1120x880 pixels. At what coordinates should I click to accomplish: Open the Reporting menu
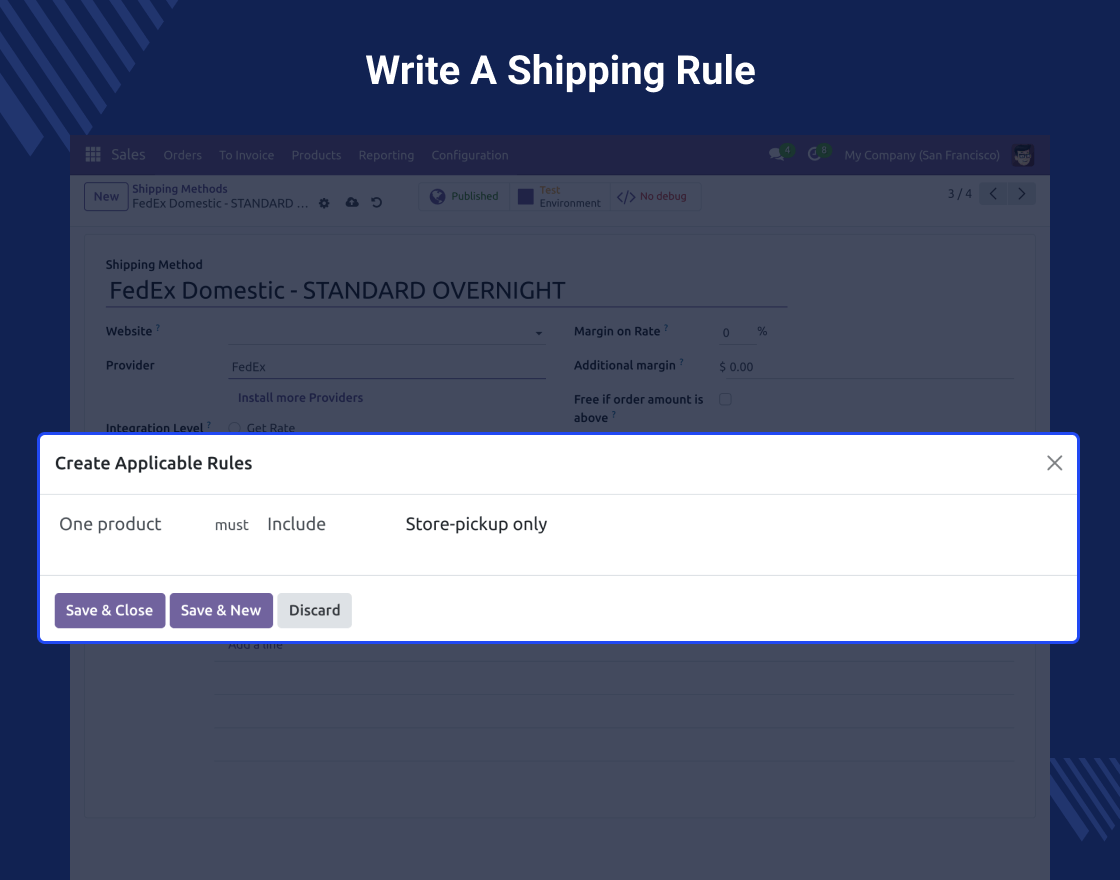386,155
